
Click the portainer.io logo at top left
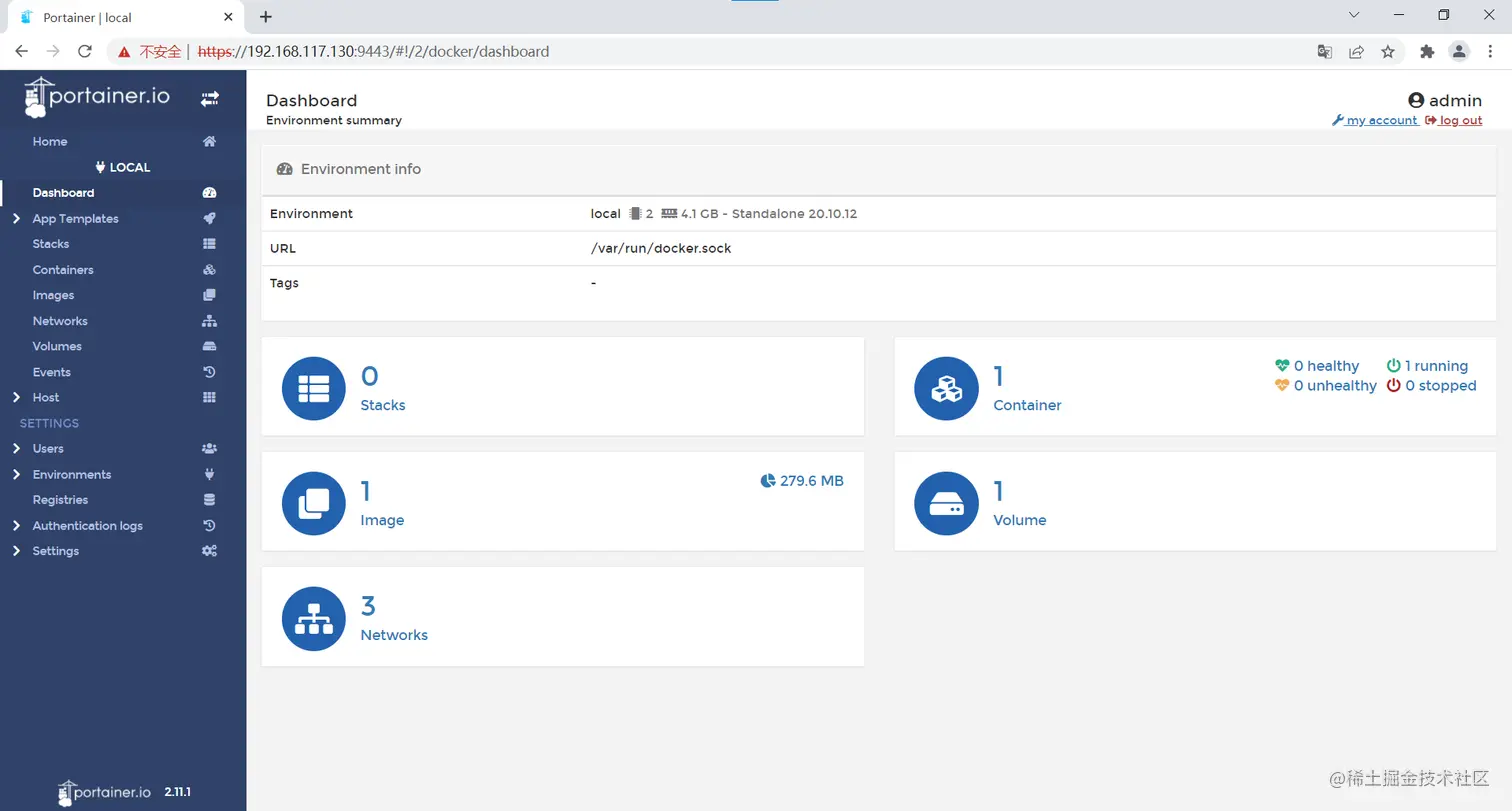pyautogui.click(x=97, y=97)
